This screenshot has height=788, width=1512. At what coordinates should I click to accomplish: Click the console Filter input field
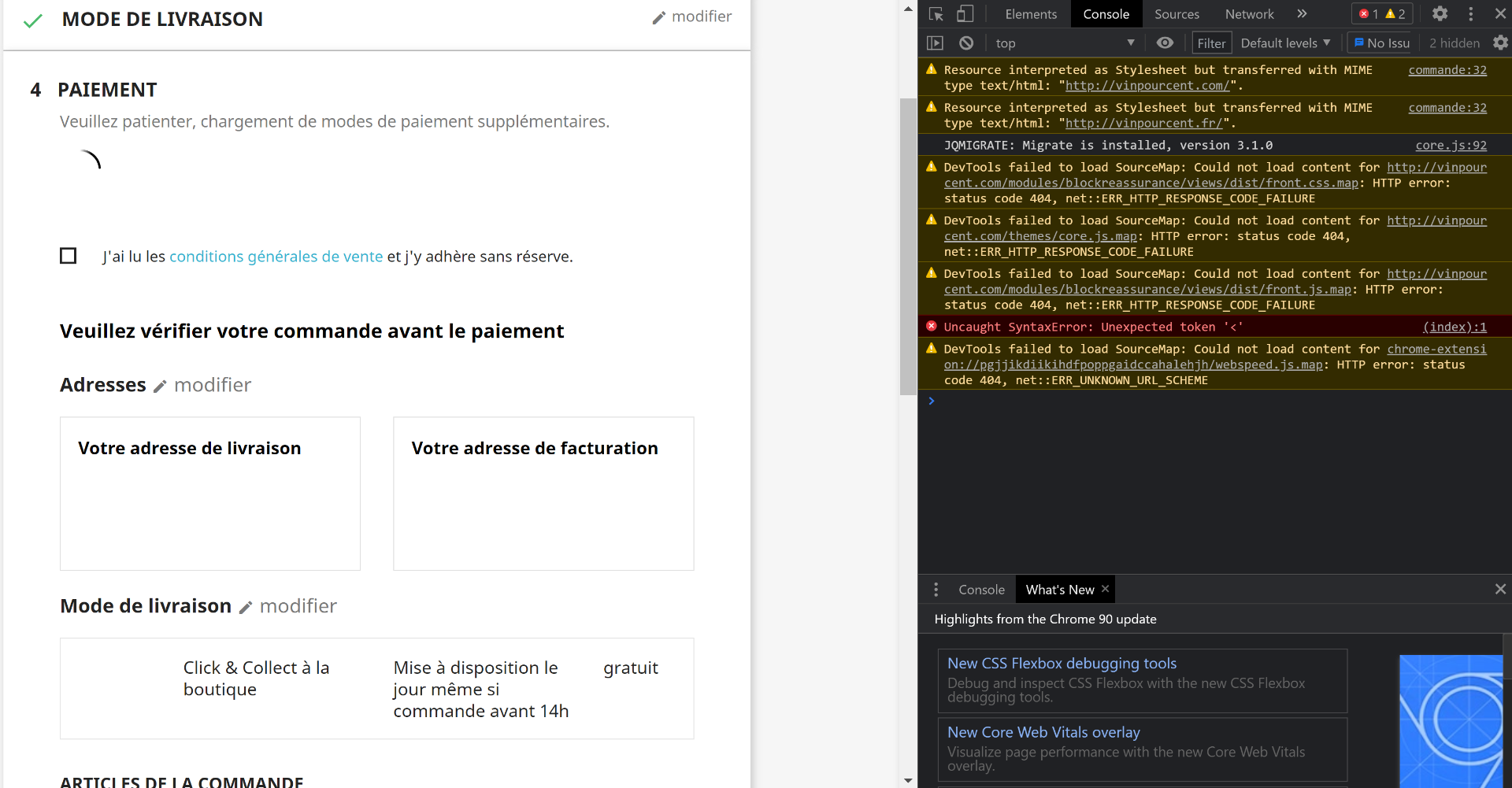point(1211,43)
